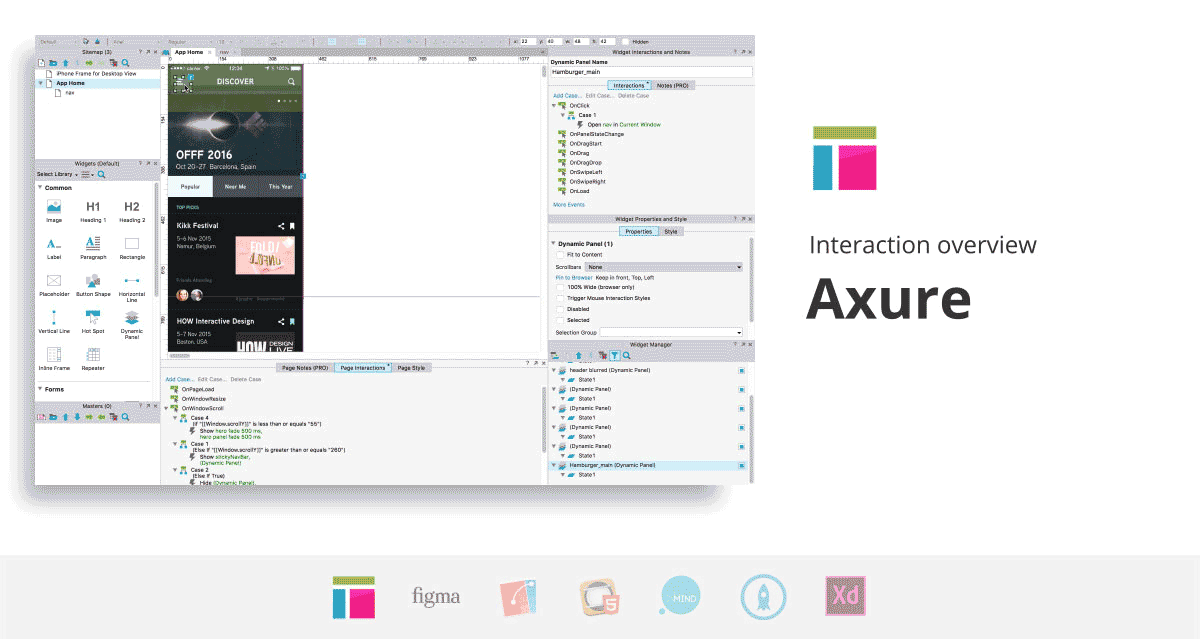Select the Horizontal Line widget
Screen dimensions: 1200x639
(132, 288)
